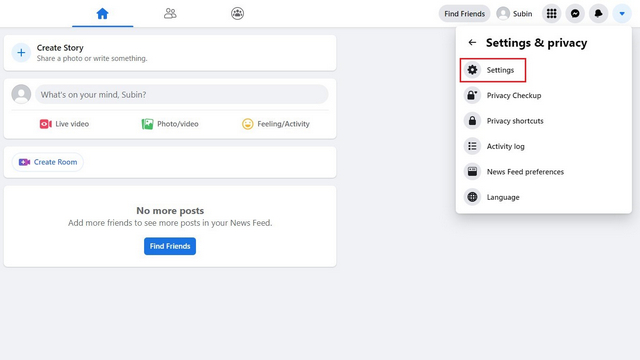640x360 pixels.
Task: Go to the Home feed tab
Action: pyautogui.click(x=102, y=13)
